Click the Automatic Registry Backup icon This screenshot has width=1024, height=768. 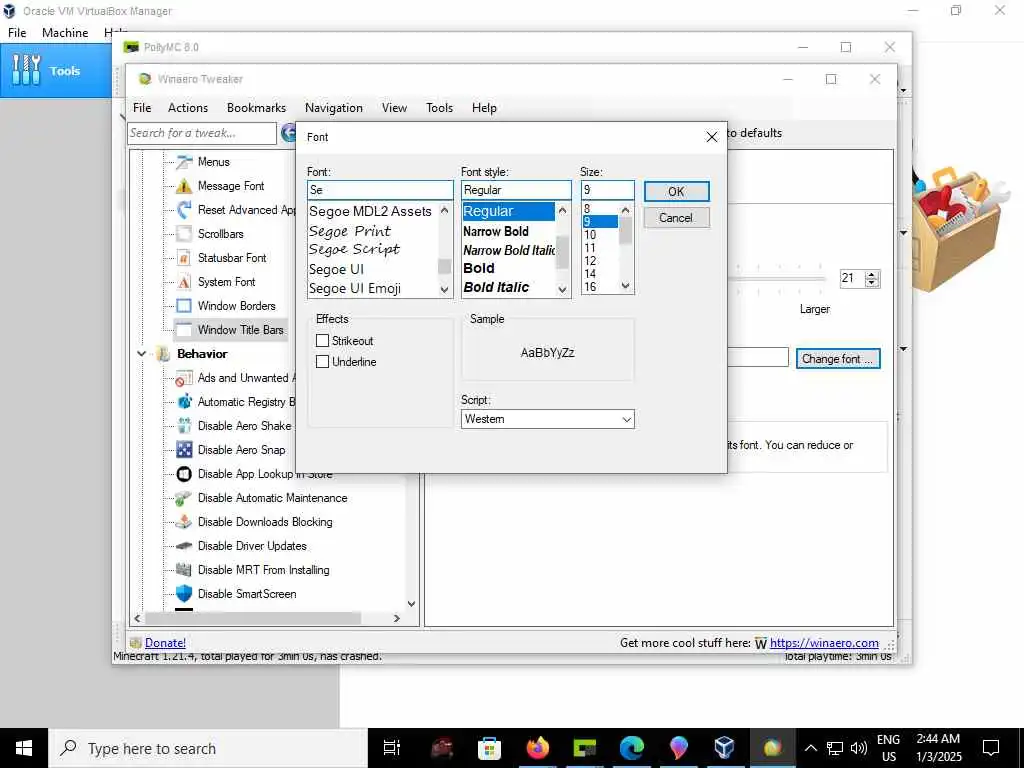184,402
